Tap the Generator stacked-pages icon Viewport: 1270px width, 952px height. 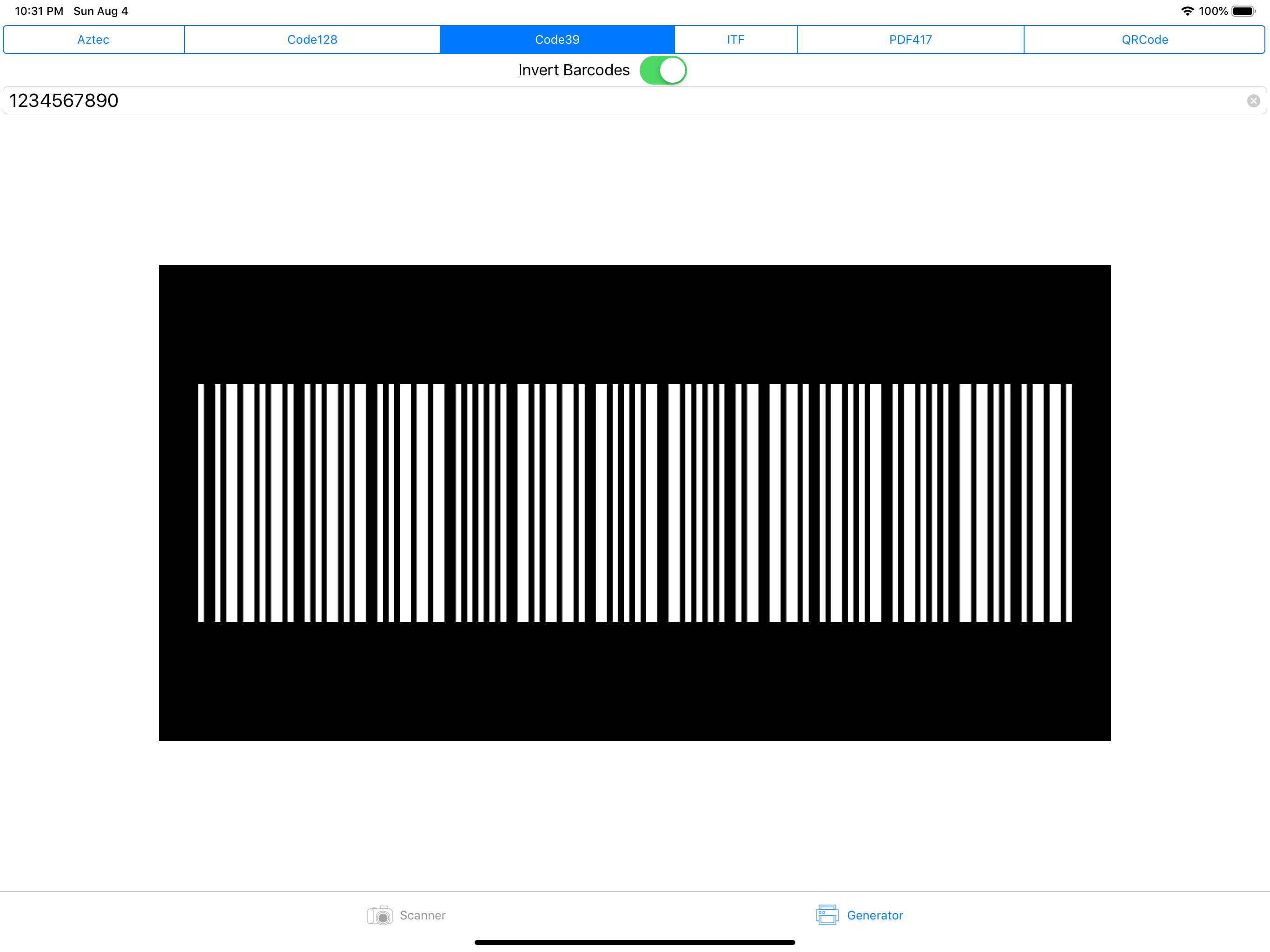coord(827,915)
